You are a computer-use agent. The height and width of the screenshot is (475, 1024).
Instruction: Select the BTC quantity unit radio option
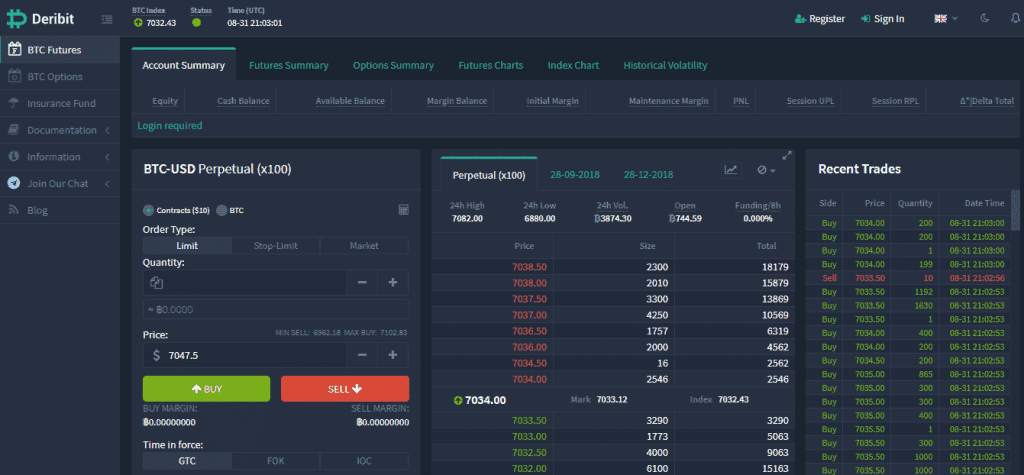[x=222, y=210]
